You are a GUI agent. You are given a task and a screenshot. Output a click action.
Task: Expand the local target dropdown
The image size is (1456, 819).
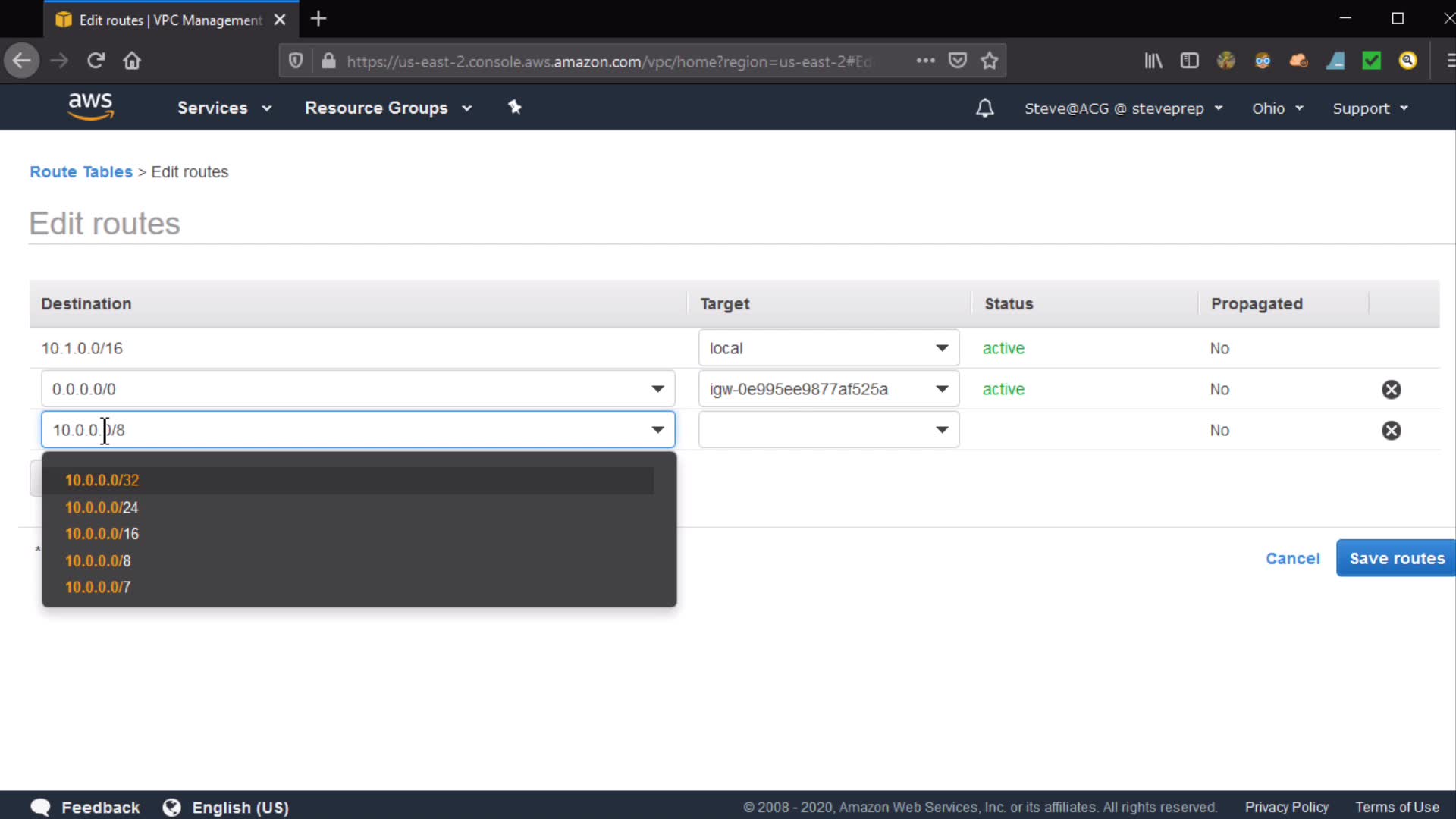(942, 348)
